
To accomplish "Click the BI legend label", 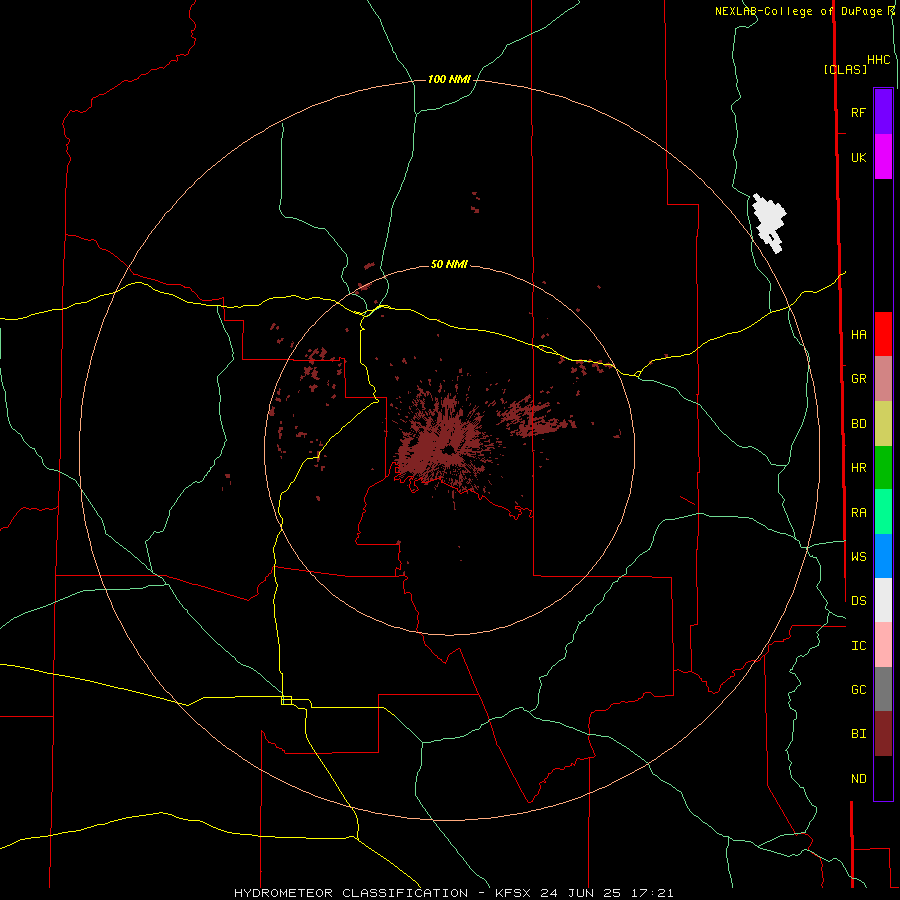I will (x=858, y=734).
